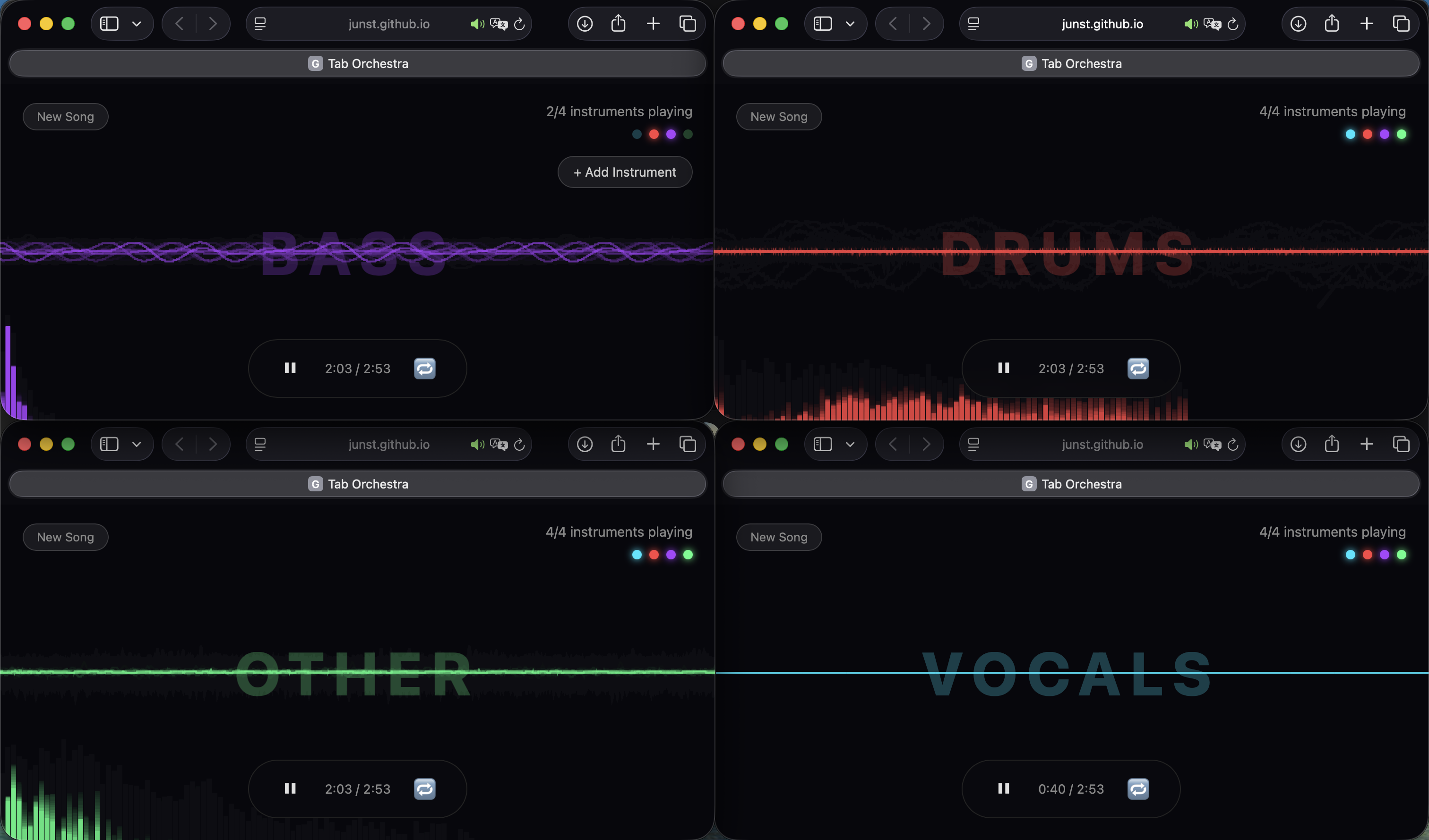
Task: Show sidebar in the Vocals window
Action: 822,445
